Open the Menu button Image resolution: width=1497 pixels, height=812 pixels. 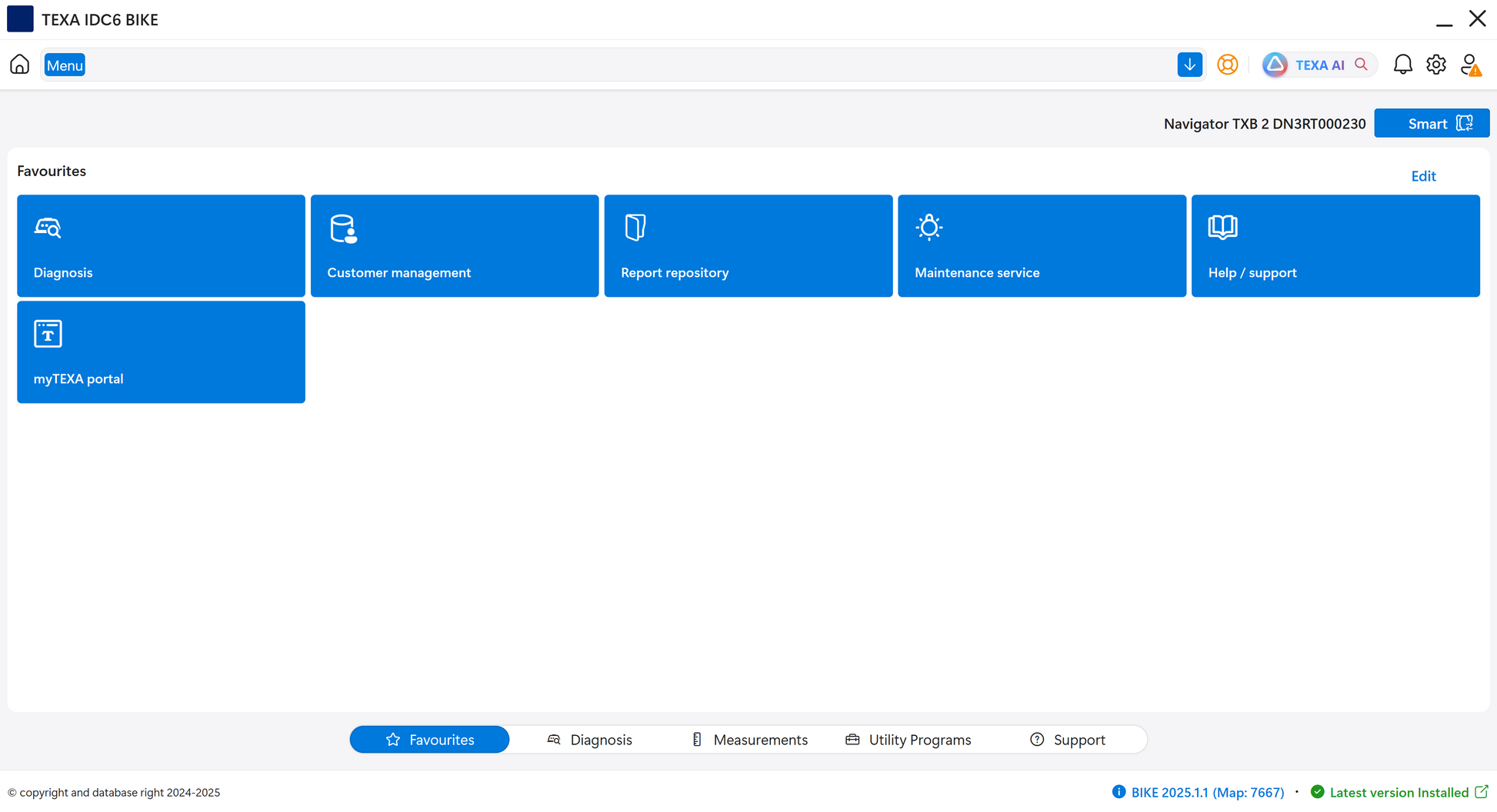(65, 65)
